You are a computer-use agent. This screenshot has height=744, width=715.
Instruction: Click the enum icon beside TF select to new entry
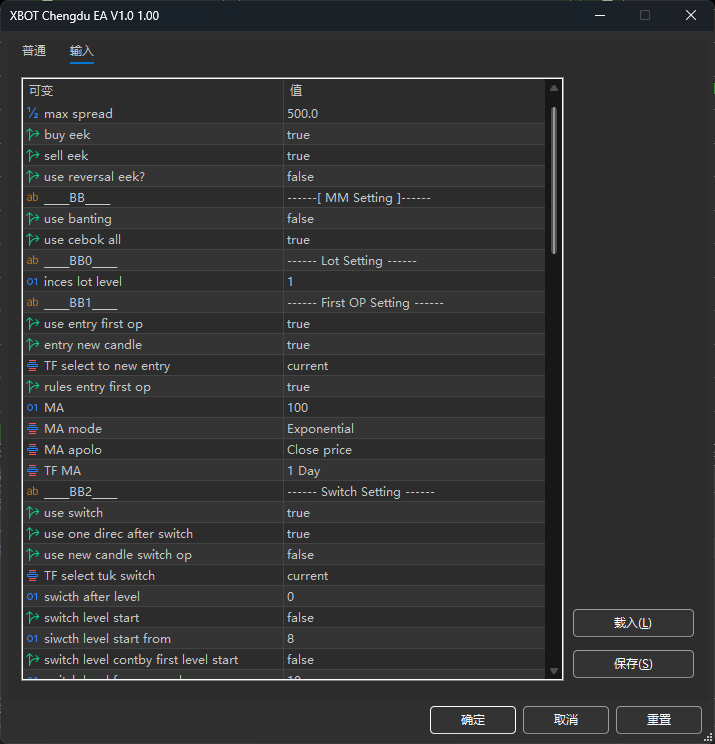(33, 366)
